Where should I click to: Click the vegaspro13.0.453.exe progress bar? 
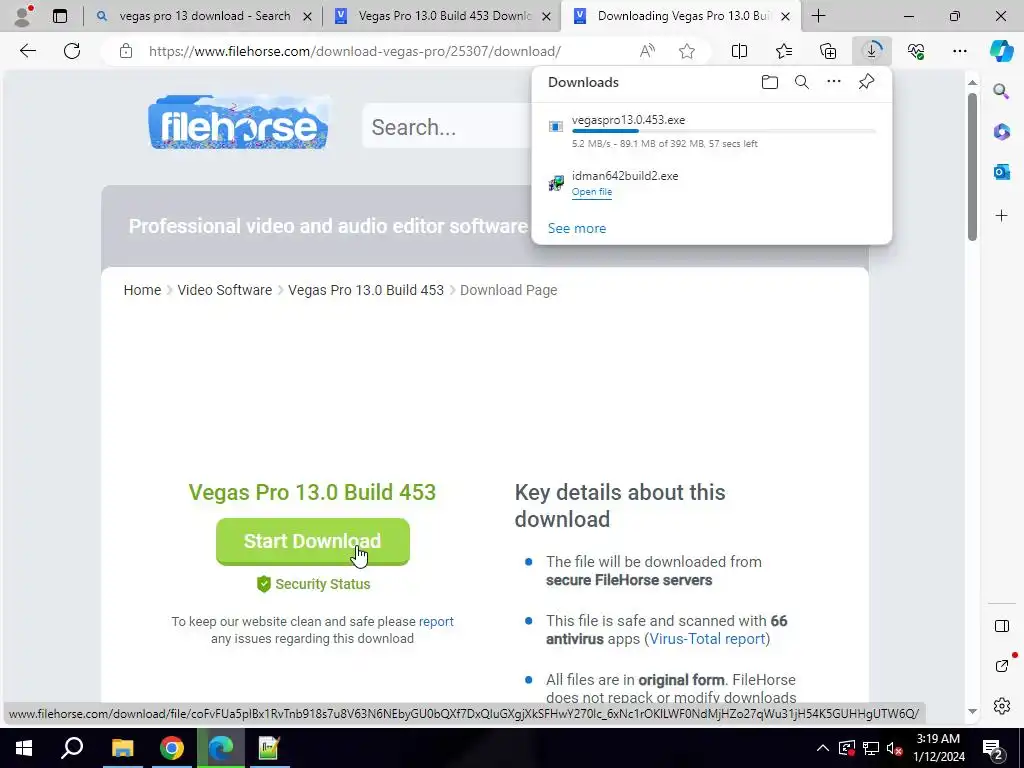pyautogui.click(x=724, y=131)
